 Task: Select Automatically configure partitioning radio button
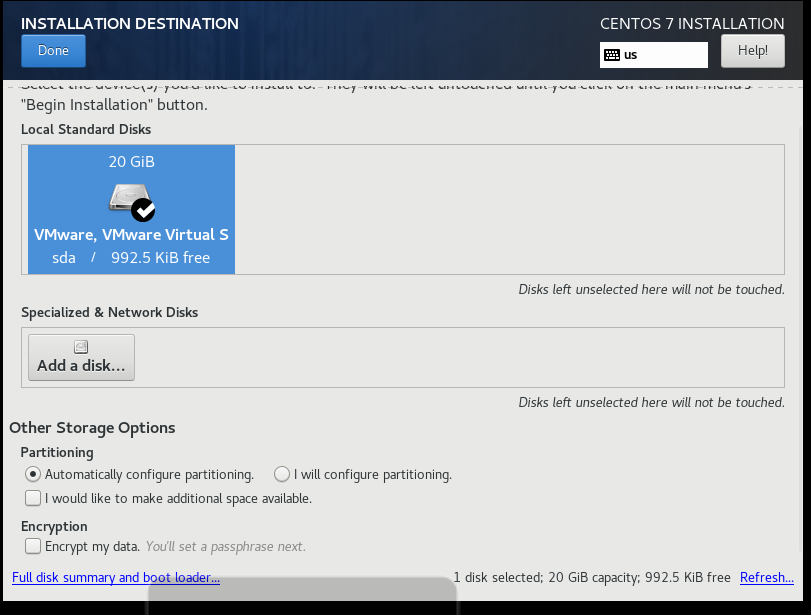pos(33,474)
